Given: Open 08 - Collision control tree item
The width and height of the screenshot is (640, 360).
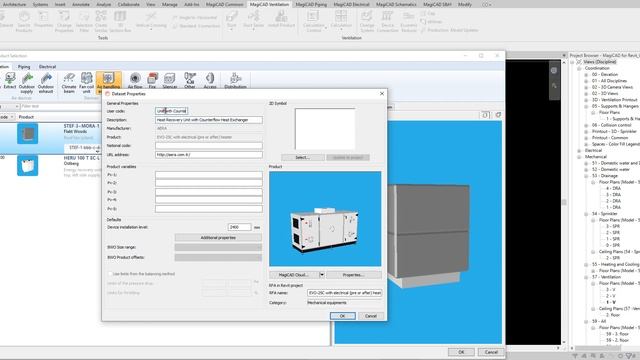Looking at the screenshot, I should tap(611, 125).
